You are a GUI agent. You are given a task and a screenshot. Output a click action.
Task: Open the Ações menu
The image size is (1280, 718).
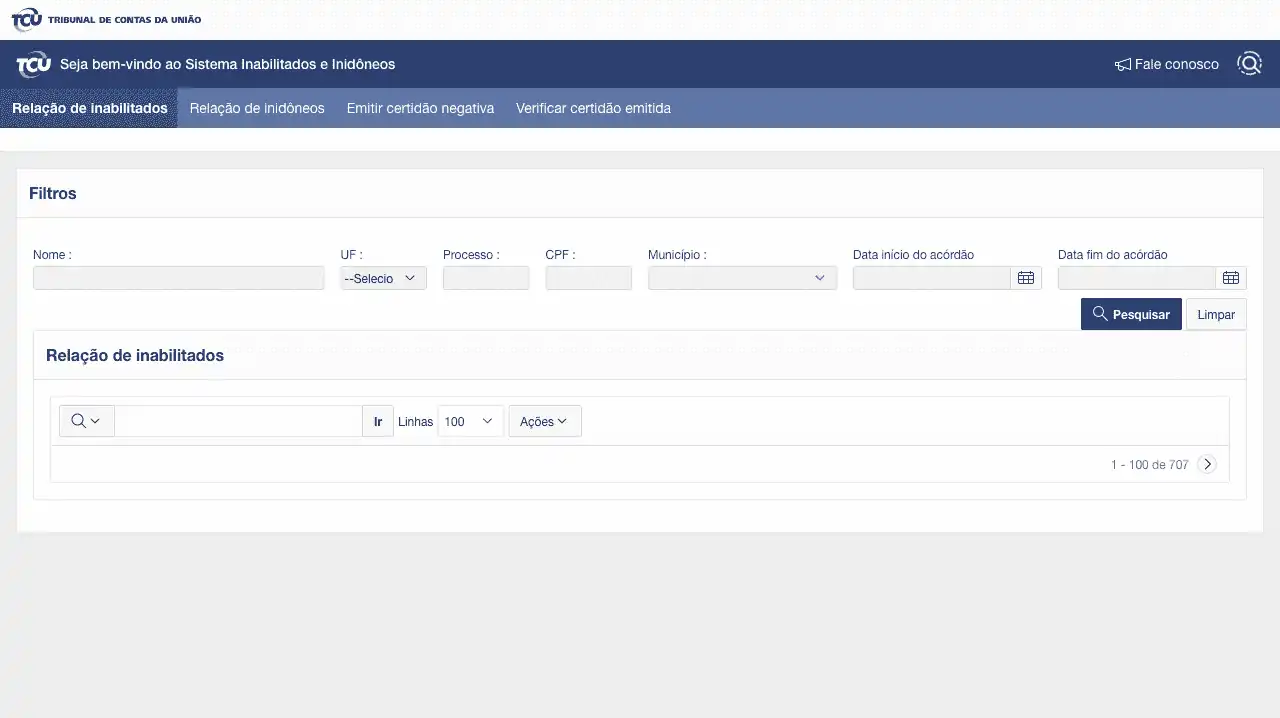tap(544, 421)
